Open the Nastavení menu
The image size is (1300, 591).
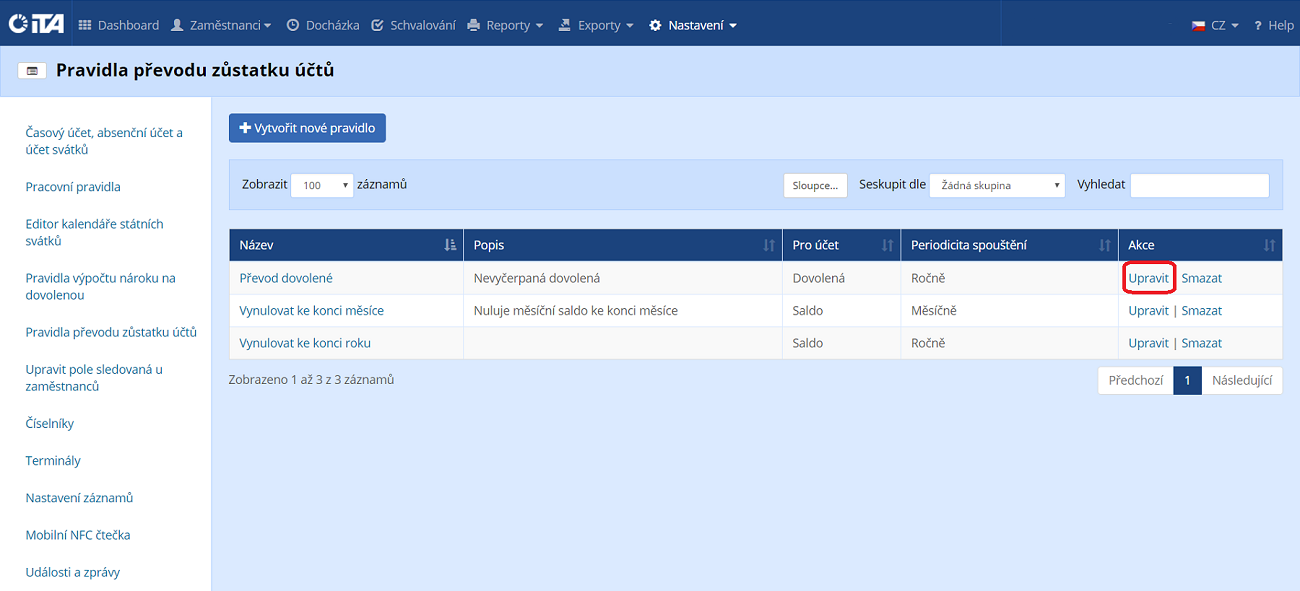[x=692, y=25]
